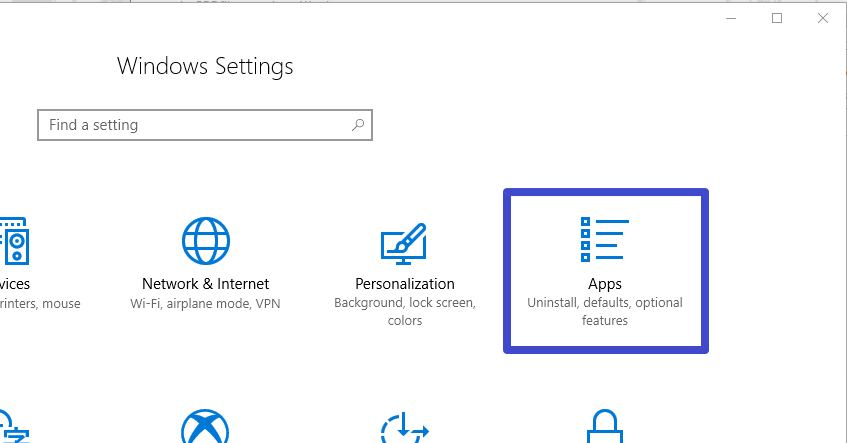Open the Network & Internet label

click(205, 284)
